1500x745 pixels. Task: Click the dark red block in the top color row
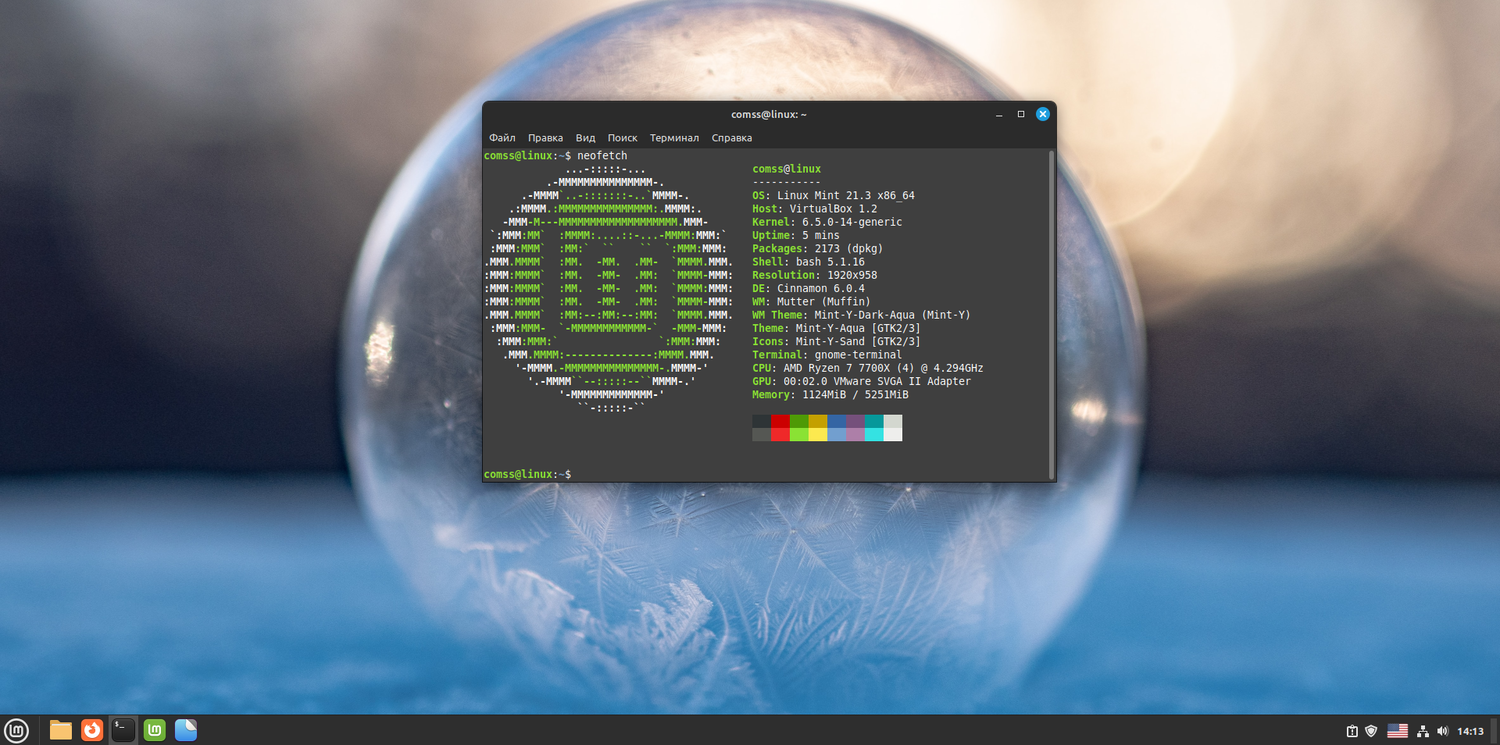click(x=780, y=421)
